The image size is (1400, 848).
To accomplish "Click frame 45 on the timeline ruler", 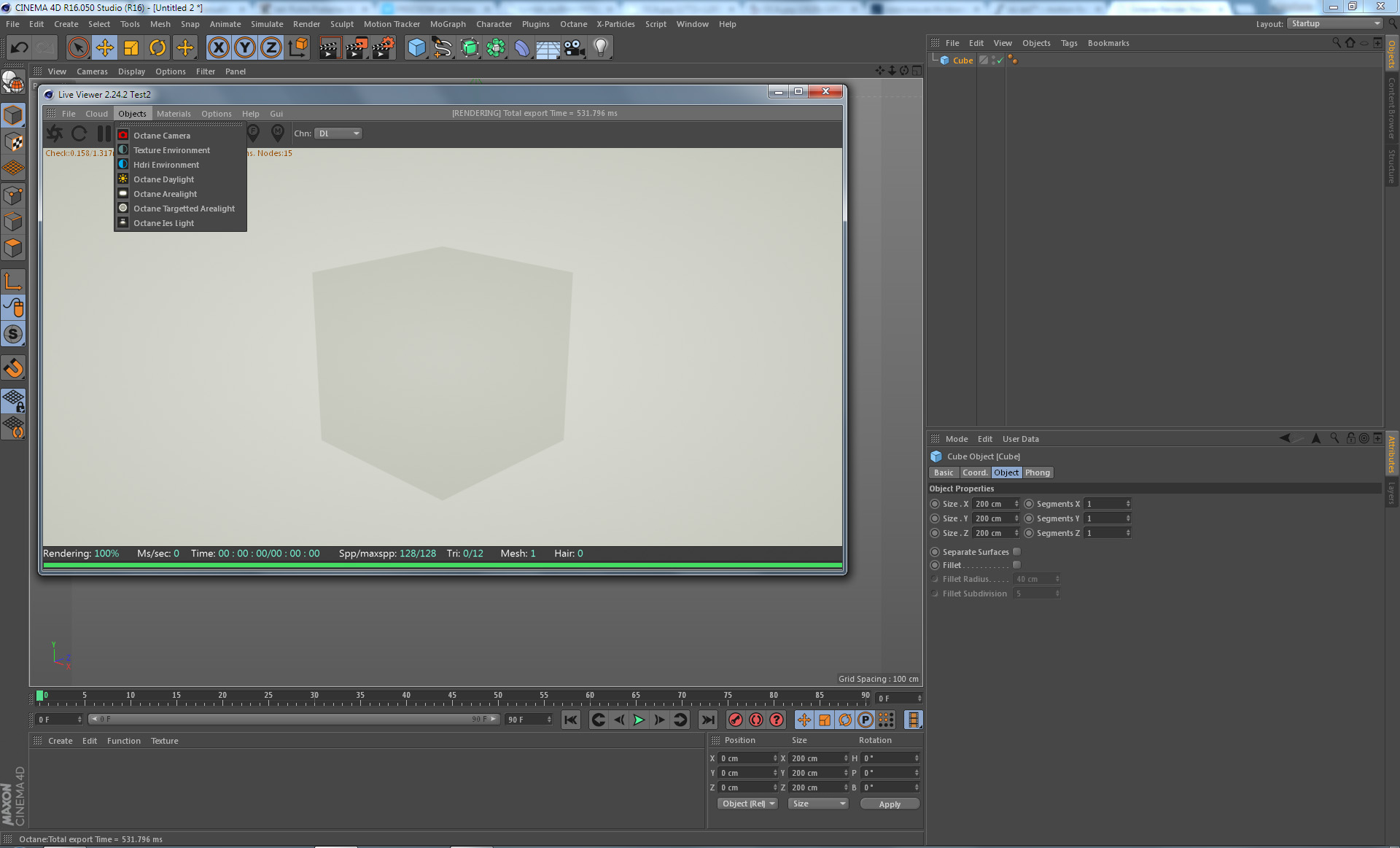I will [x=452, y=699].
